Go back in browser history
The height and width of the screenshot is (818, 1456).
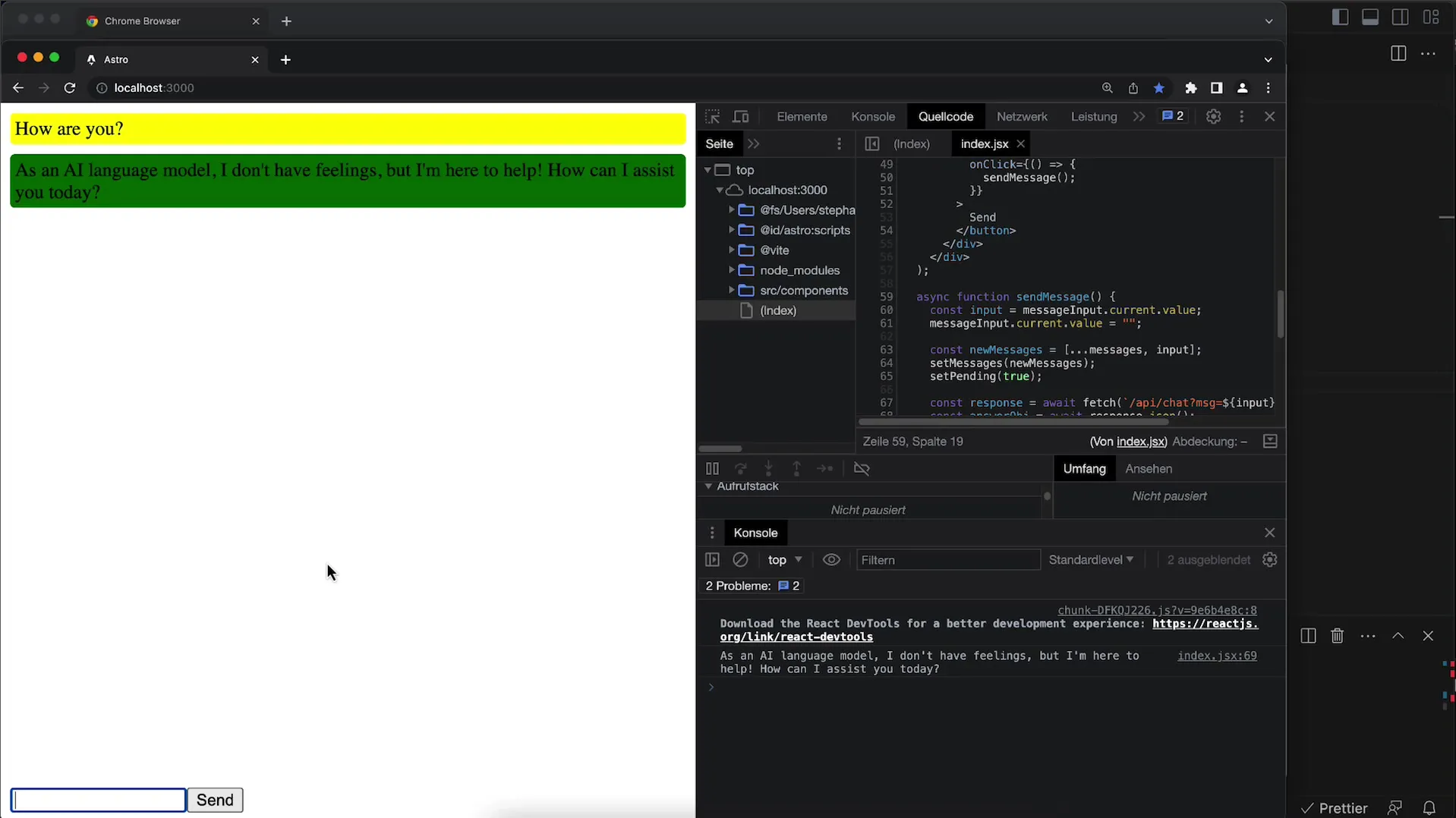point(18,88)
